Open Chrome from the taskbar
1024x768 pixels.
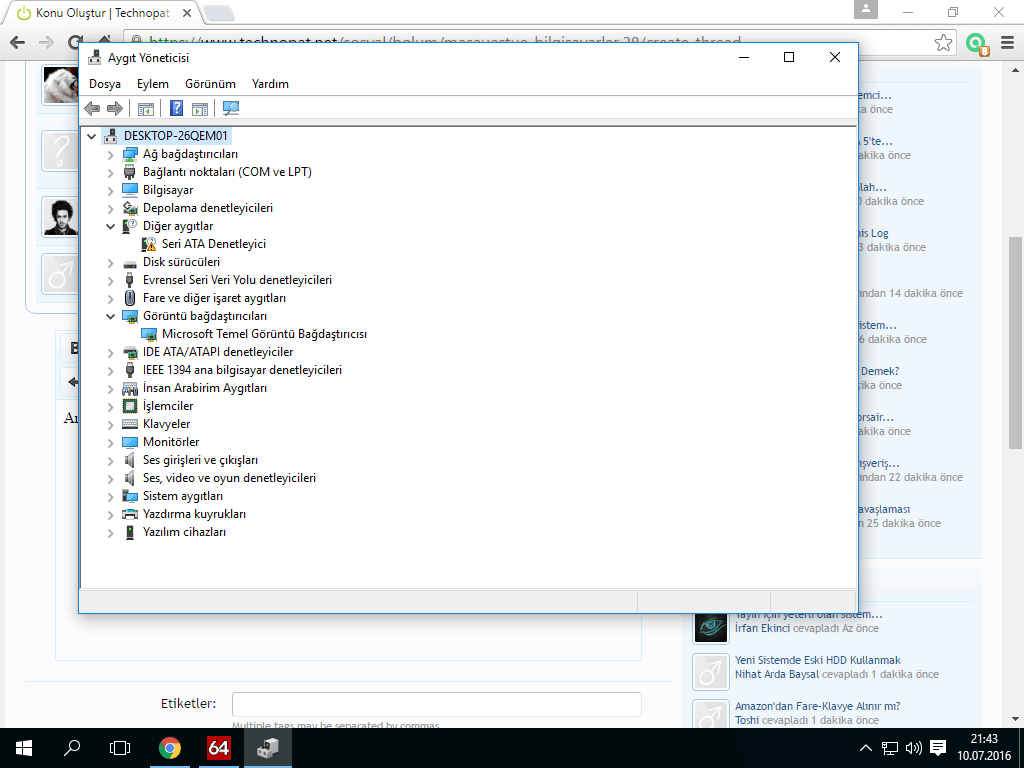point(170,748)
